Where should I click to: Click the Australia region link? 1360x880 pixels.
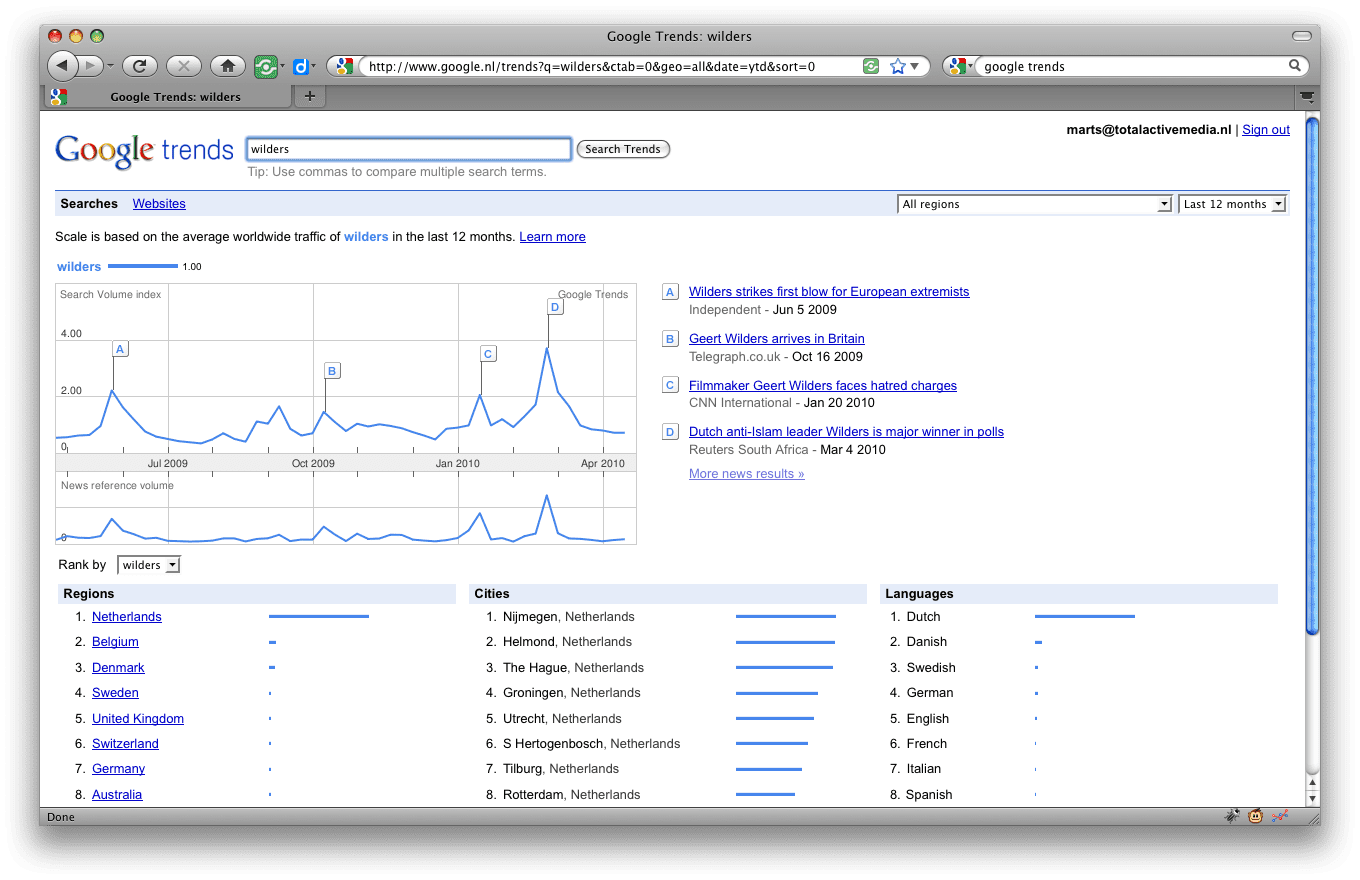117,795
